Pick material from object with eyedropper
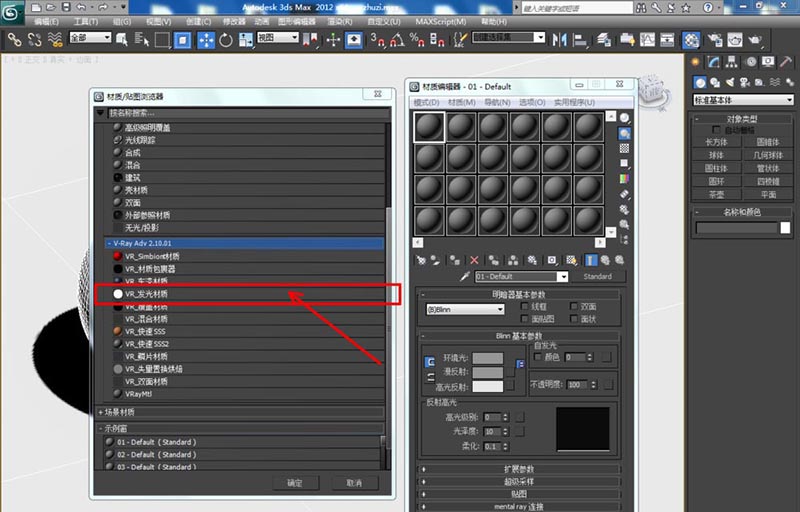 point(465,276)
